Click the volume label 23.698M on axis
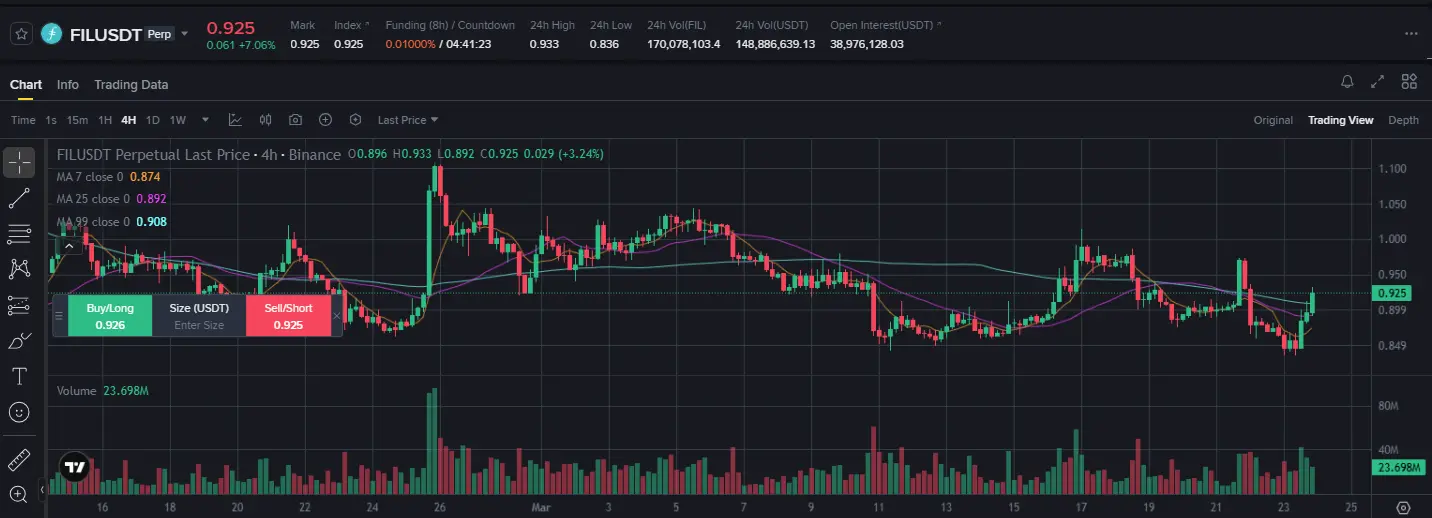 click(1398, 467)
